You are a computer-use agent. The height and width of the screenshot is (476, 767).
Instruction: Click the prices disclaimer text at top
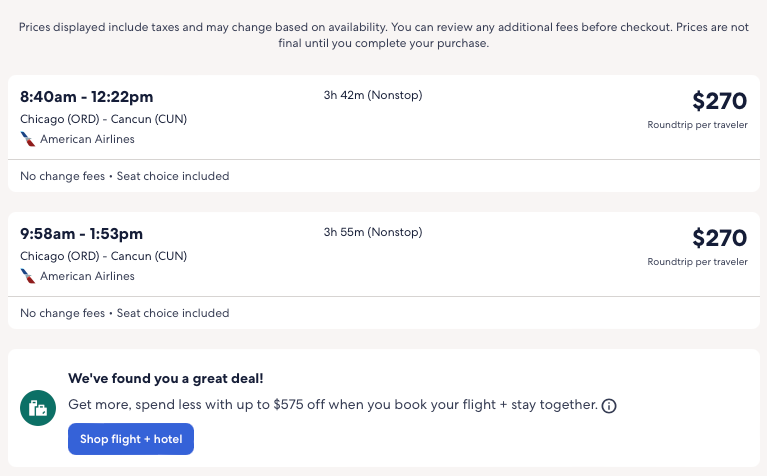(383, 35)
